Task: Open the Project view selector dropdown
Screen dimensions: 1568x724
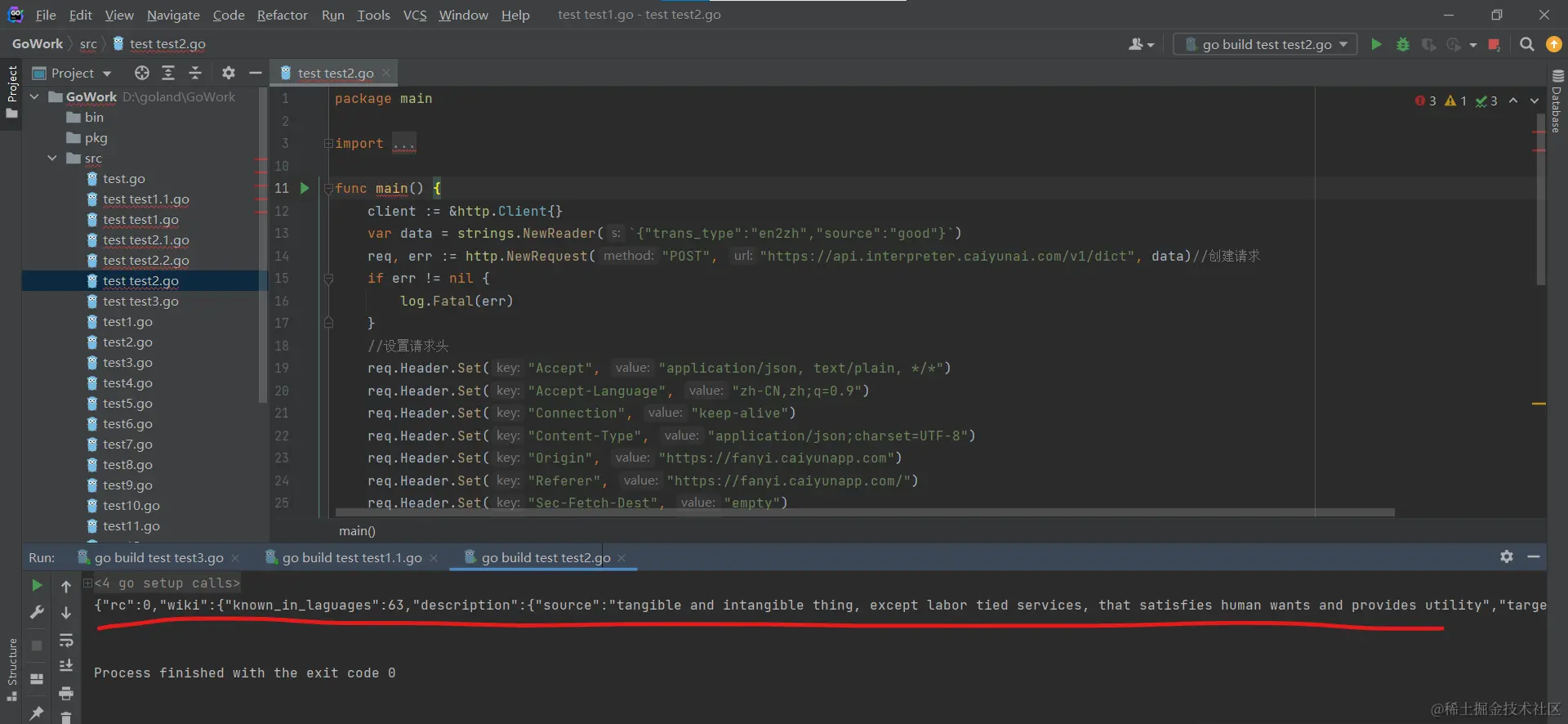Action: [72, 73]
